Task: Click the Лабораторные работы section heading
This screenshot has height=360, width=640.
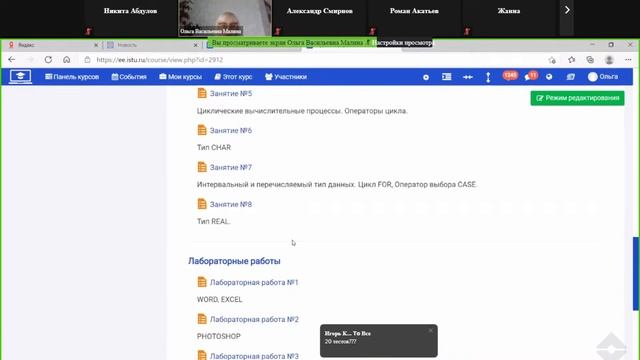Action: pyautogui.click(x=234, y=261)
